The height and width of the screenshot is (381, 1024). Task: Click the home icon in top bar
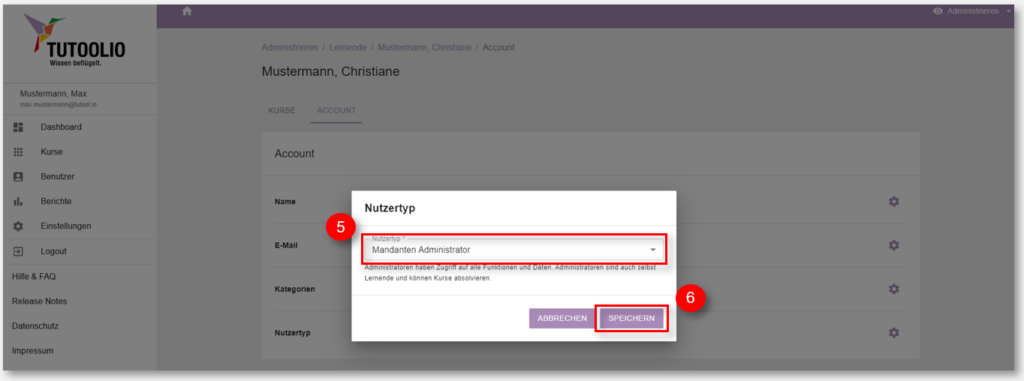(187, 11)
